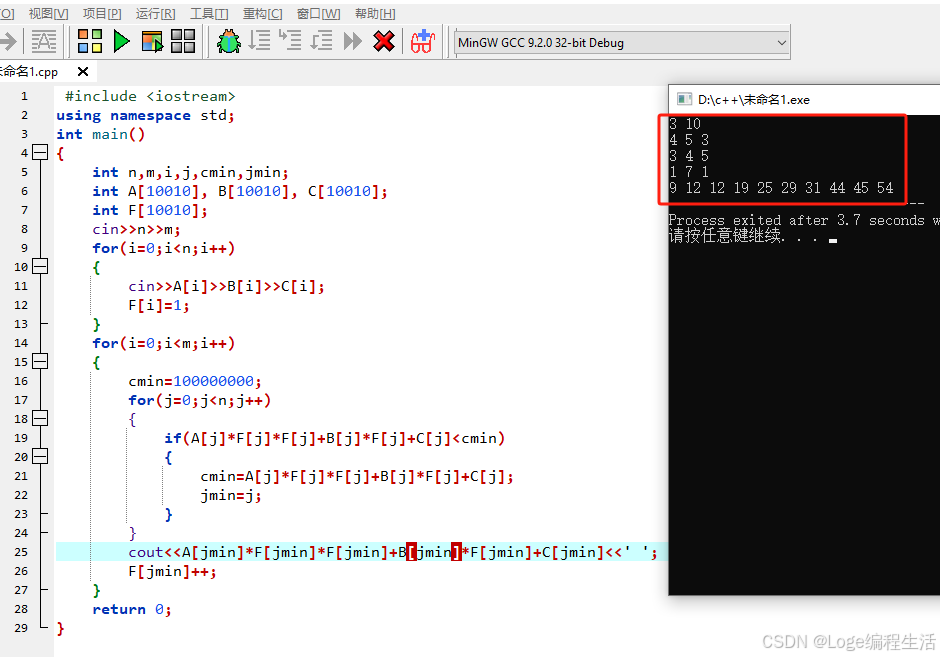Collapse the code fold at line 15
The width and height of the screenshot is (940, 657).
pyautogui.click(x=40, y=361)
